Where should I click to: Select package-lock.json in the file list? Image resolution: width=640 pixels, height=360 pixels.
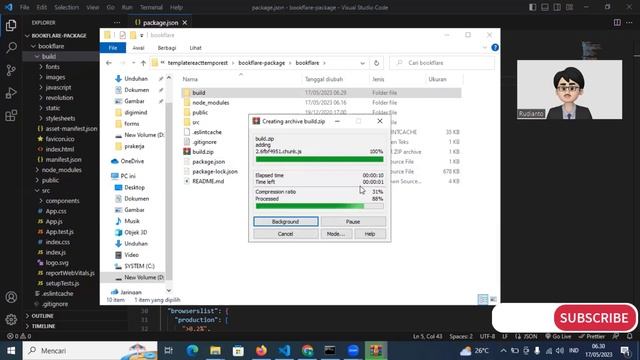click(x=215, y=171)
